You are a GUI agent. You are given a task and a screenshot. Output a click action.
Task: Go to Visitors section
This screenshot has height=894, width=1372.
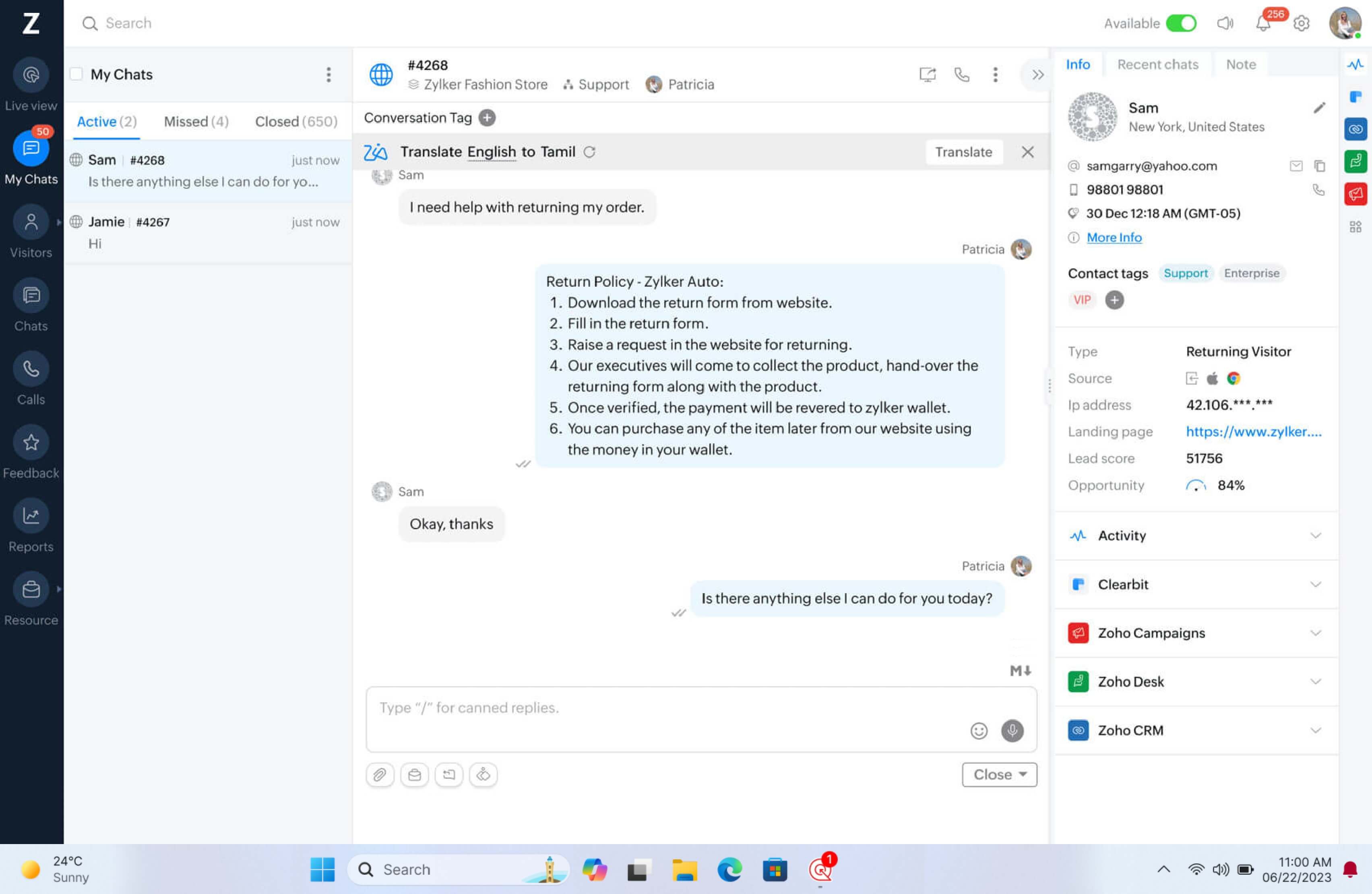(x=31, y=231)
